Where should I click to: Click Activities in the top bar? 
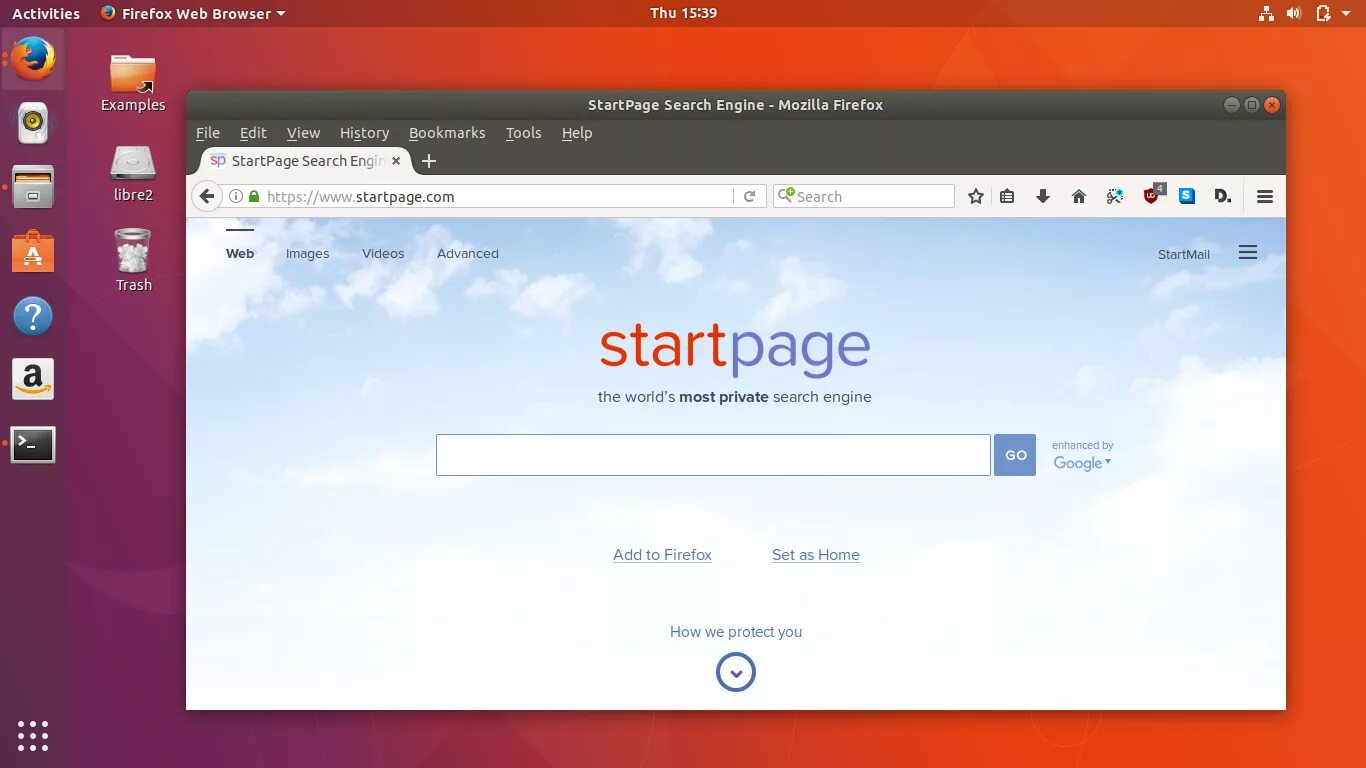click(x=46, y=13)
